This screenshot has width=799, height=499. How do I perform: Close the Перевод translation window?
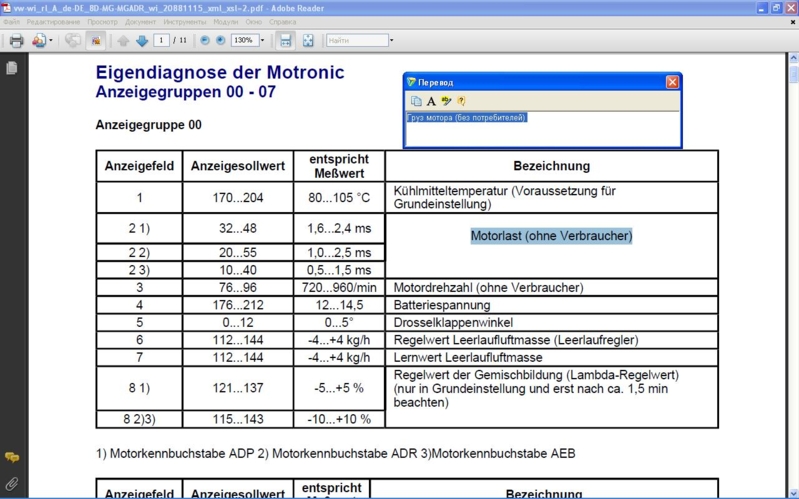click(672, 82)
